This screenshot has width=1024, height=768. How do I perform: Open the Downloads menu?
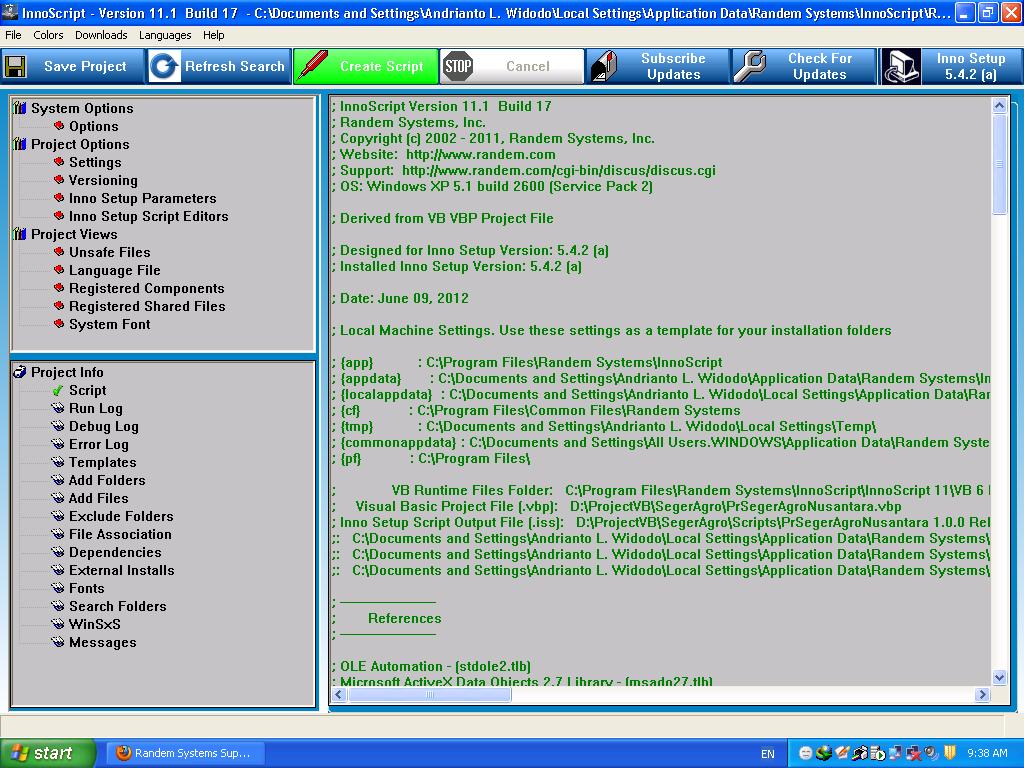pos(101,35)
